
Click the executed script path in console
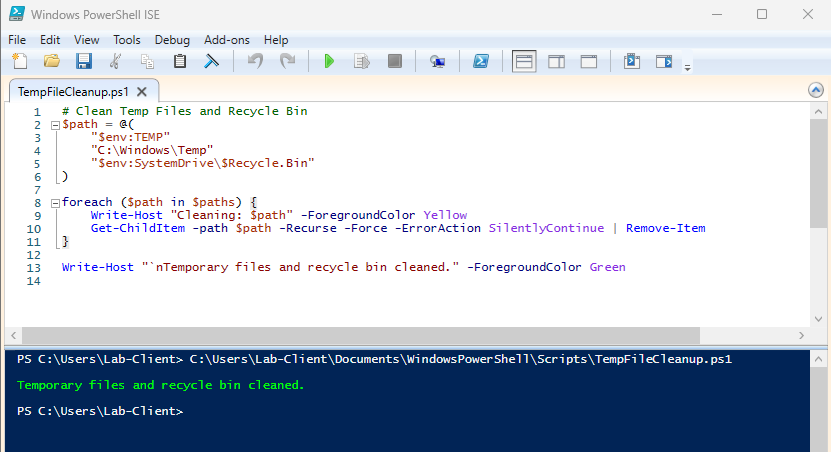coord(461,359)
